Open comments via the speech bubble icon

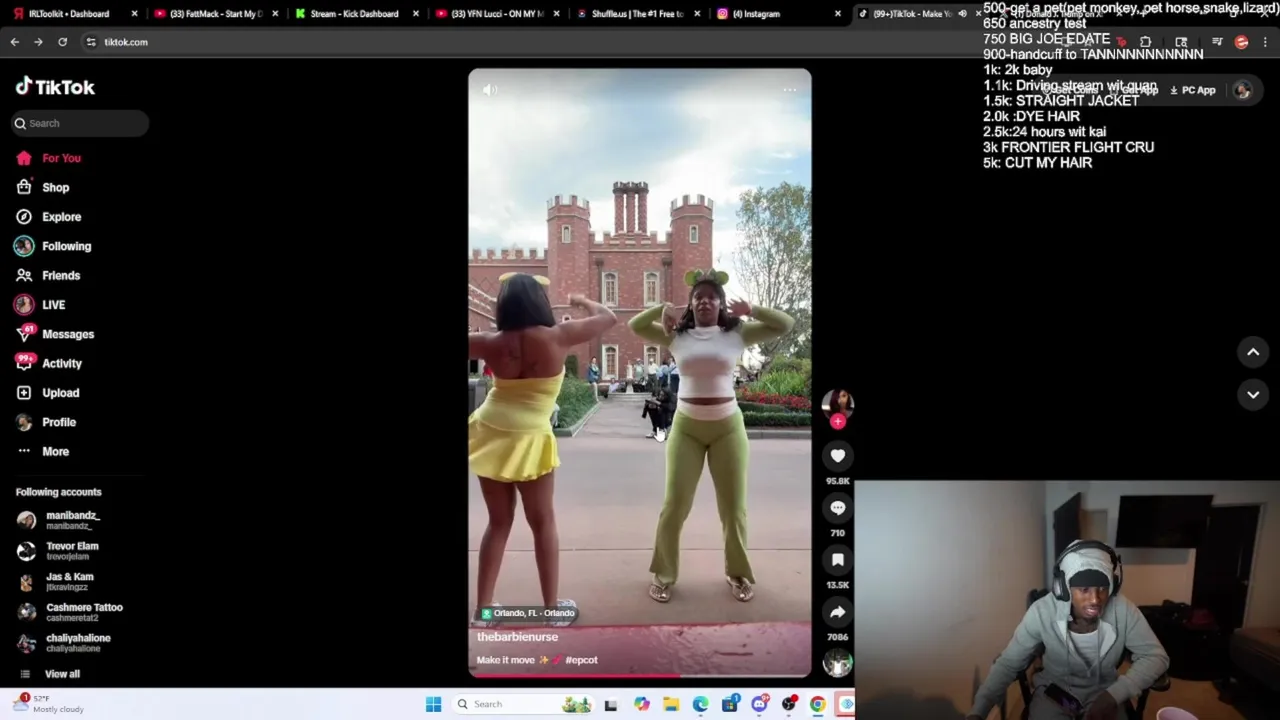(x=838, y=508)
